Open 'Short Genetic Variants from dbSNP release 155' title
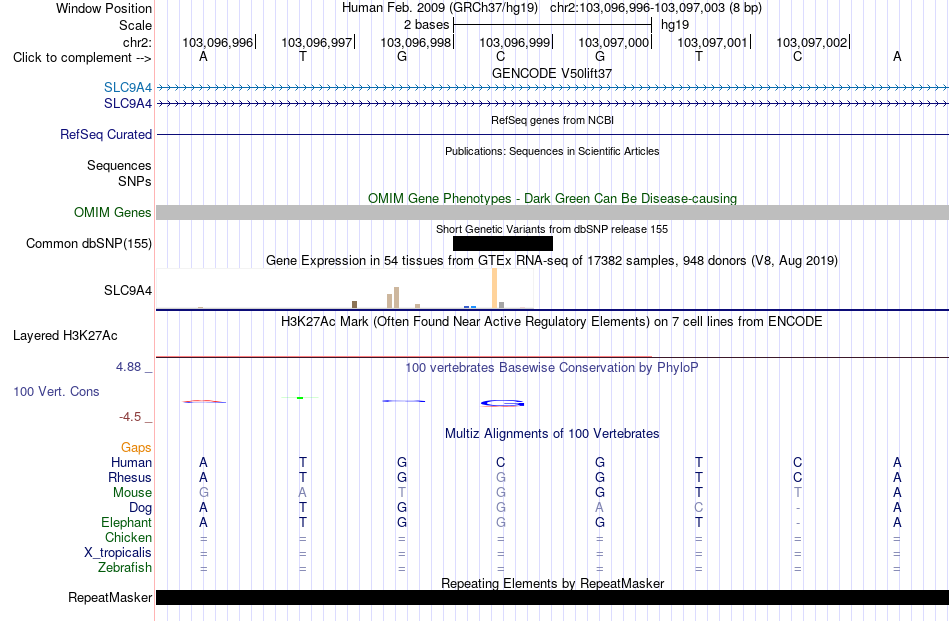Screen dimensions: 950x621 click(x=552, y=230)
